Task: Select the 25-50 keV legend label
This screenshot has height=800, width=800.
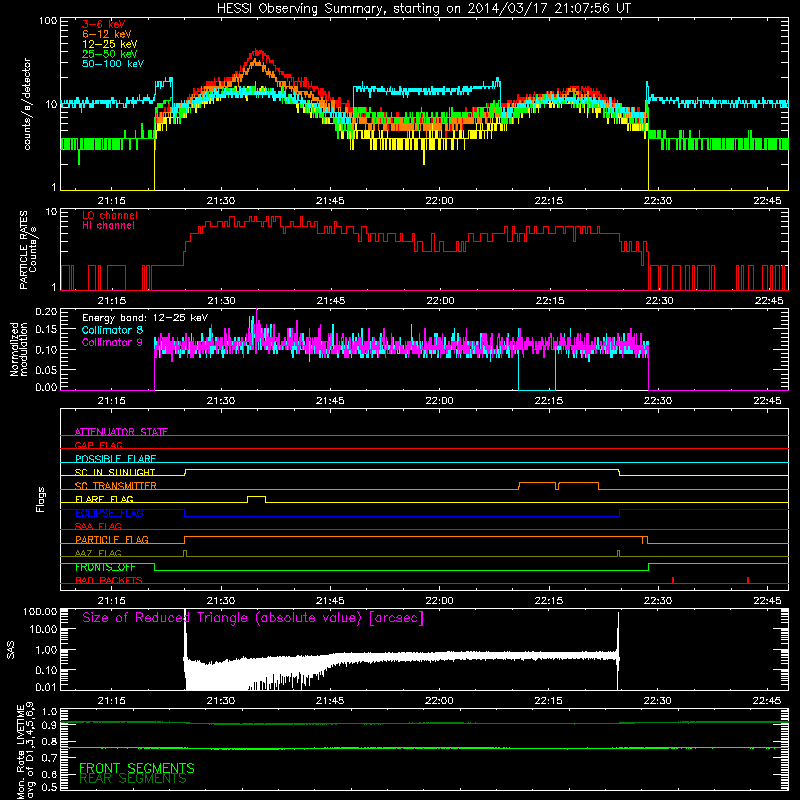Action: click(x=110, y=54)
